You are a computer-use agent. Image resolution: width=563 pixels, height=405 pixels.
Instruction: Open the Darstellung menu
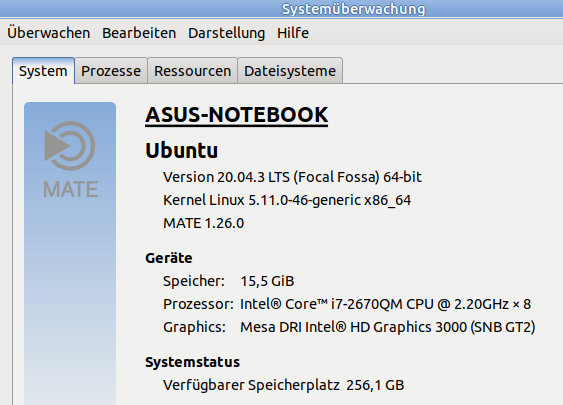click(x=227, y=33)
